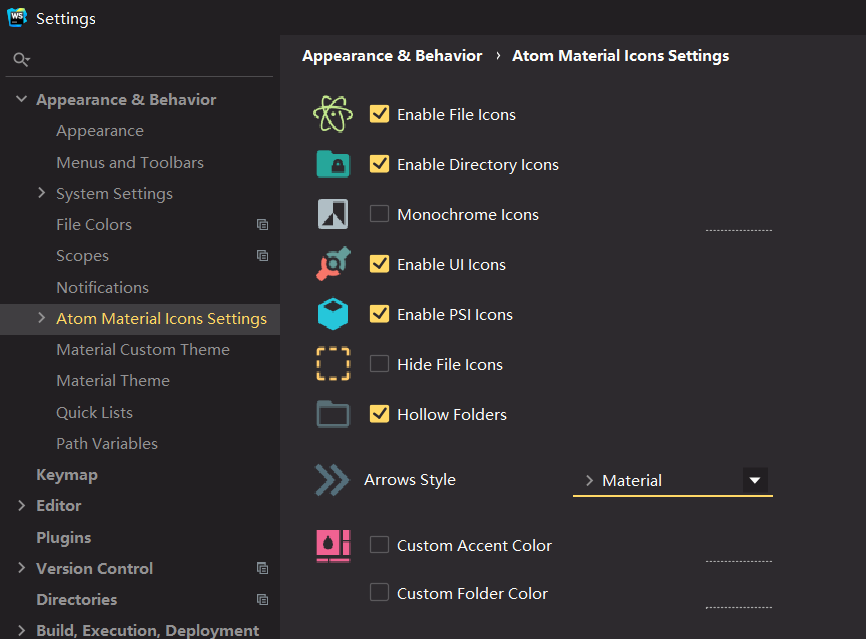Screen dimensions: 866x639
Task: Click the locked folder icon beside Enable Directory Icons
Action: [332, 164]
